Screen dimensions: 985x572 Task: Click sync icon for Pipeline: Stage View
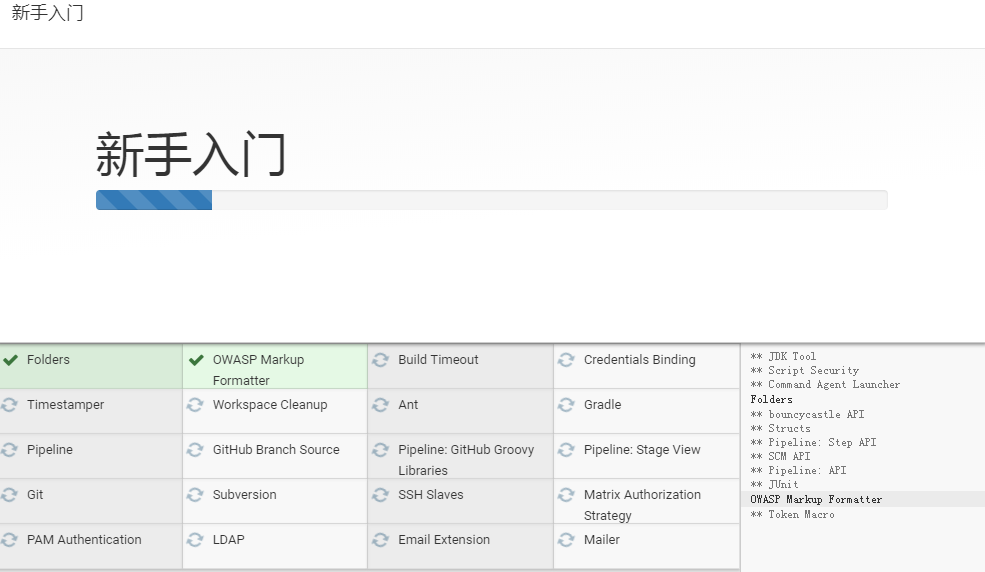(x=566, y=450)
